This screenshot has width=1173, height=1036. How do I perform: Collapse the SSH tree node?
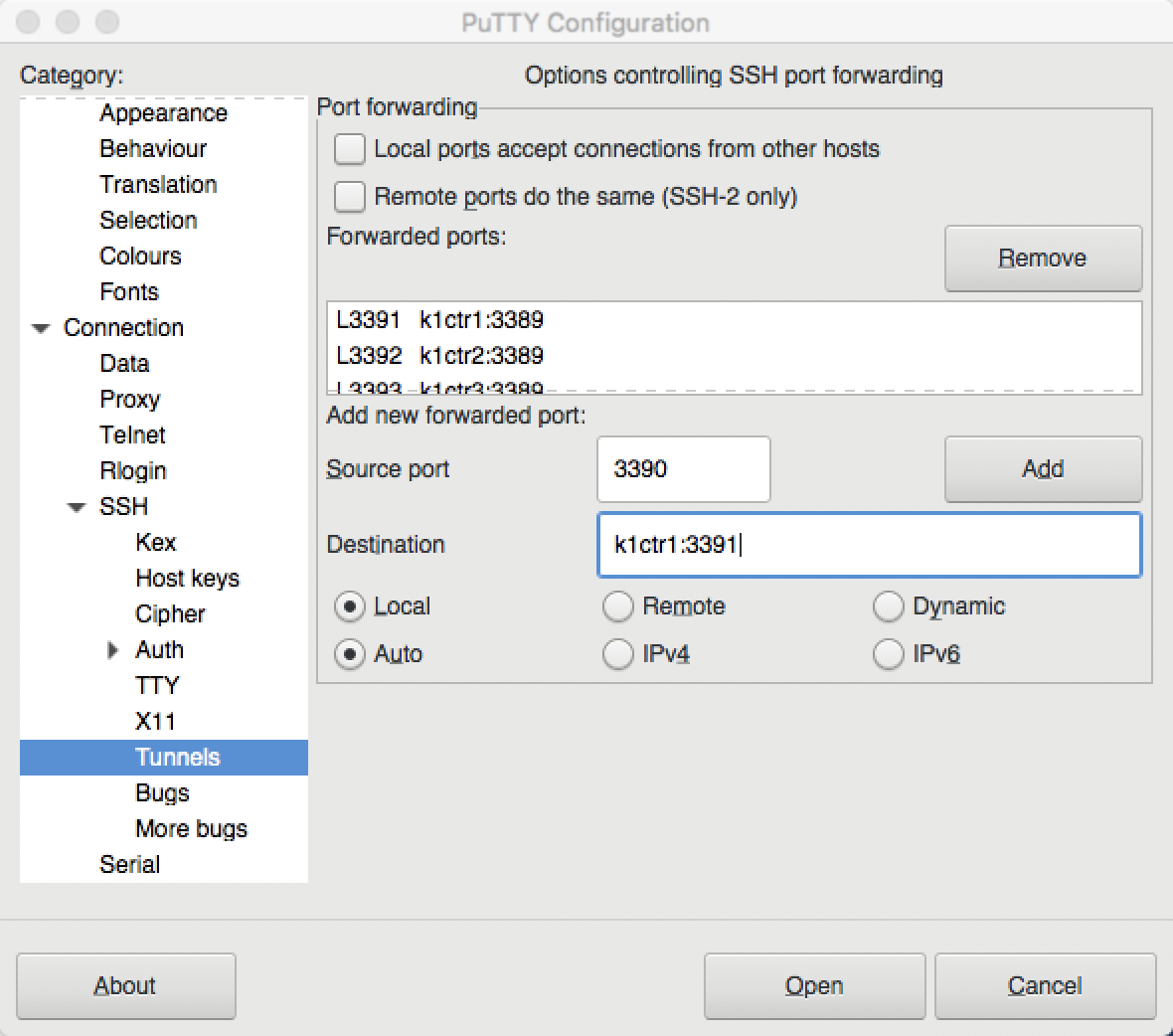pos(77,507)
